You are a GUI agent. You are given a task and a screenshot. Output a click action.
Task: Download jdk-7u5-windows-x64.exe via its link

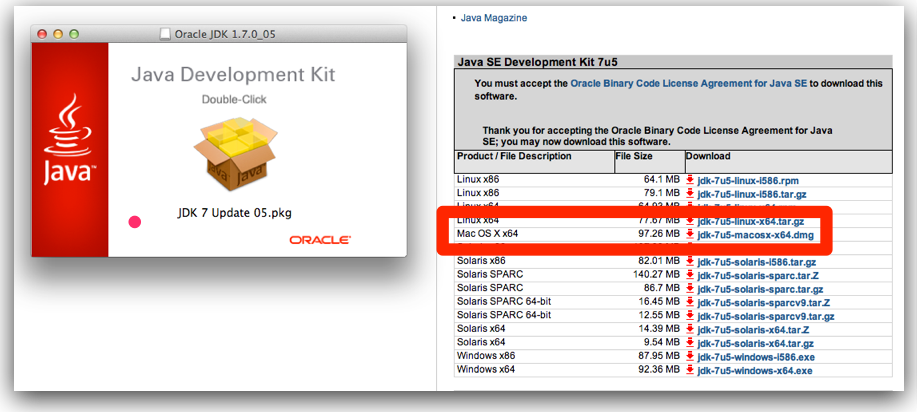(x=754, y=370)
